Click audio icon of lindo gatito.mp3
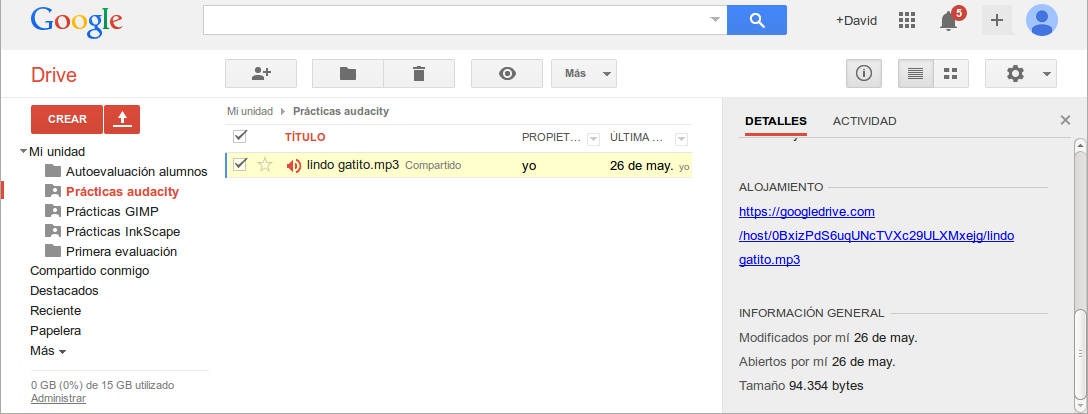The image size is (1088, 414). click(x=294, y=166)
